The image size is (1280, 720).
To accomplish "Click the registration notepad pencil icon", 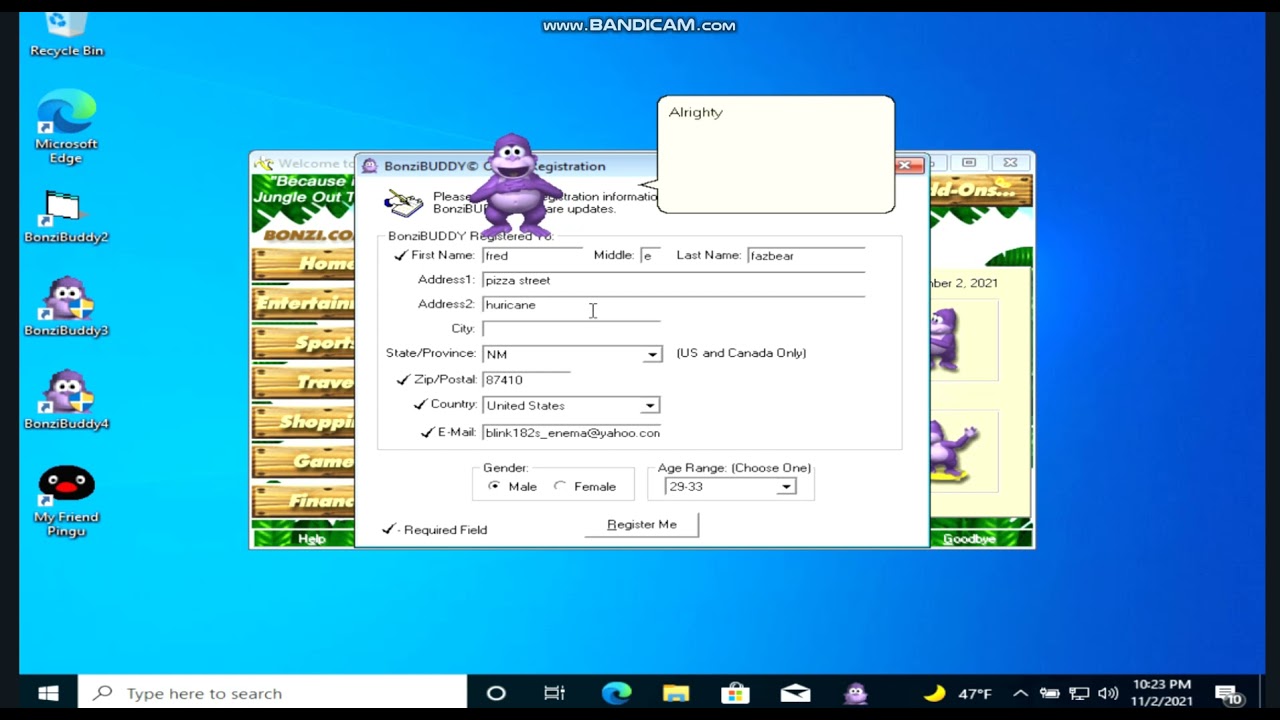I will click(x=404, y=202).
